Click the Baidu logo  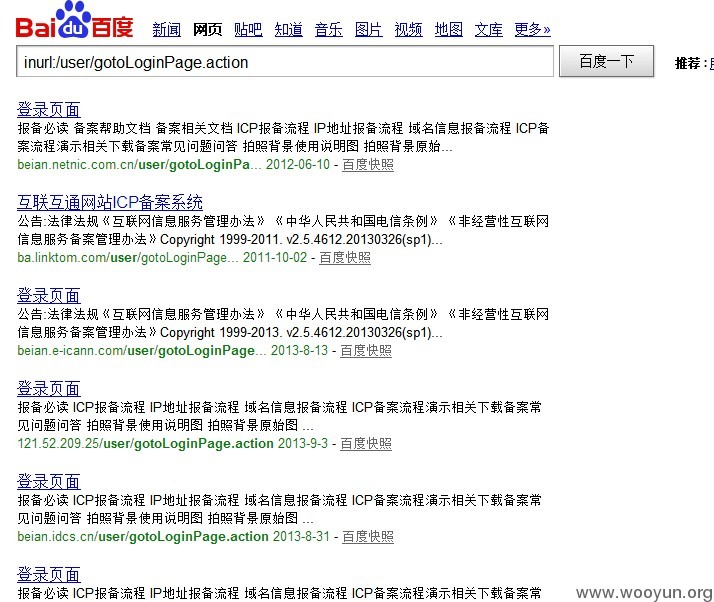(74, 20)
